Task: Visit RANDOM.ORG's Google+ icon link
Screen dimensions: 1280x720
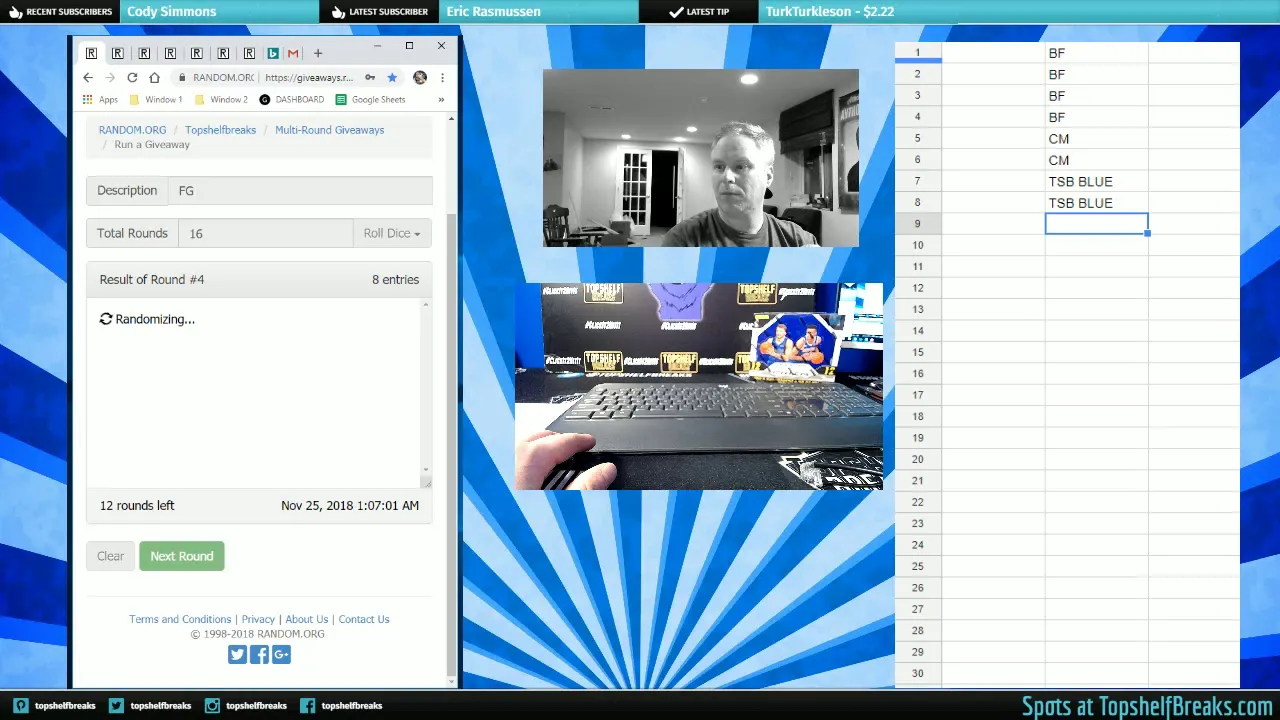Action: 281,654
